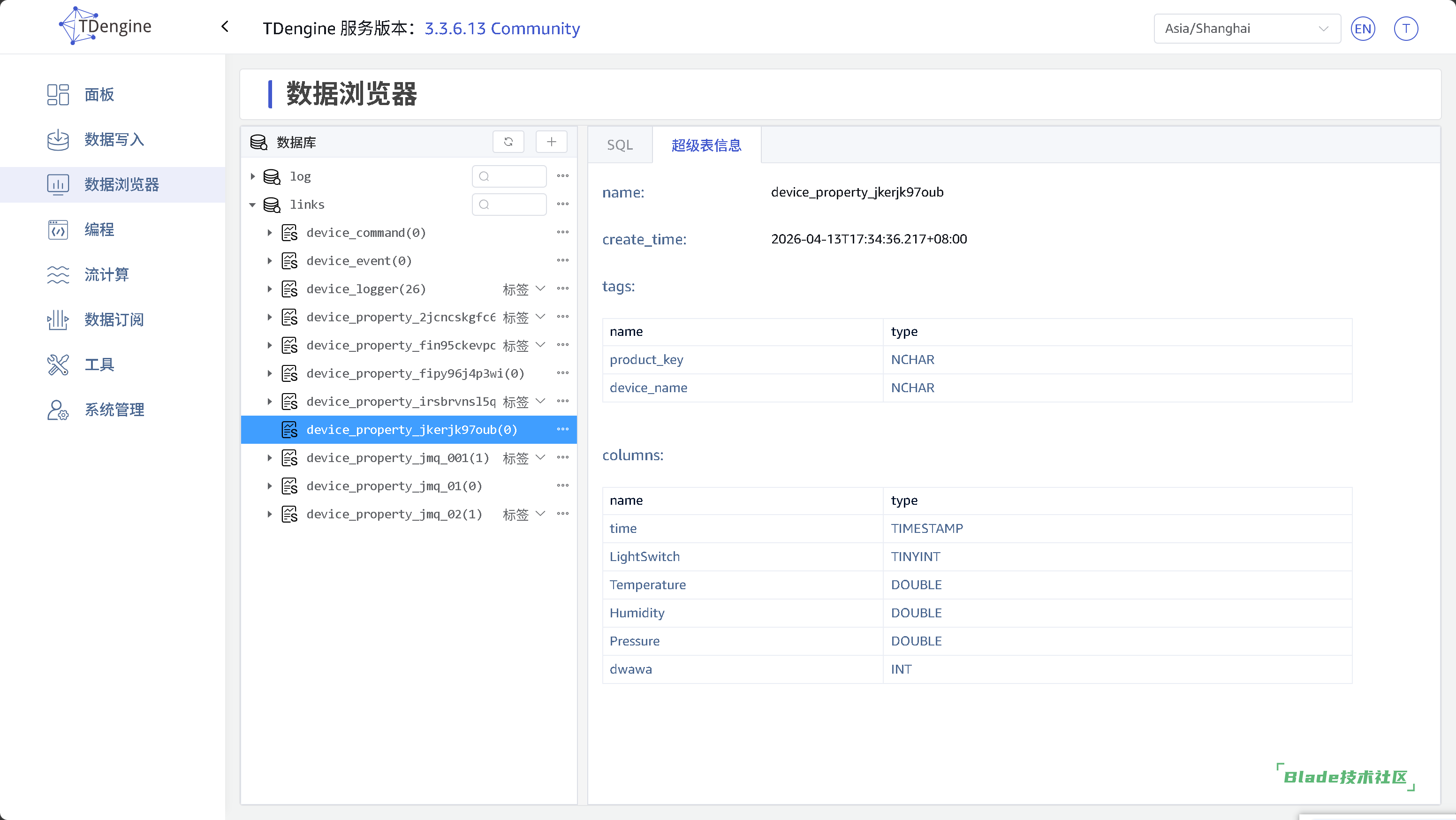Click the plus icon to add database

[x=551, y=142]
